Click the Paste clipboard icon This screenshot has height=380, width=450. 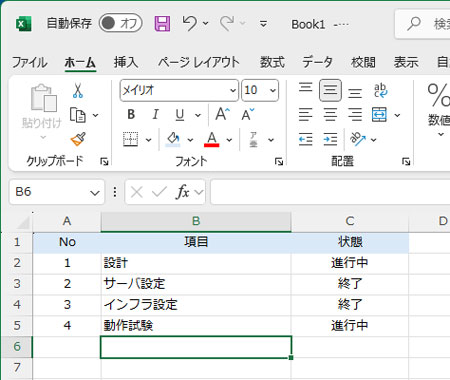43,98
